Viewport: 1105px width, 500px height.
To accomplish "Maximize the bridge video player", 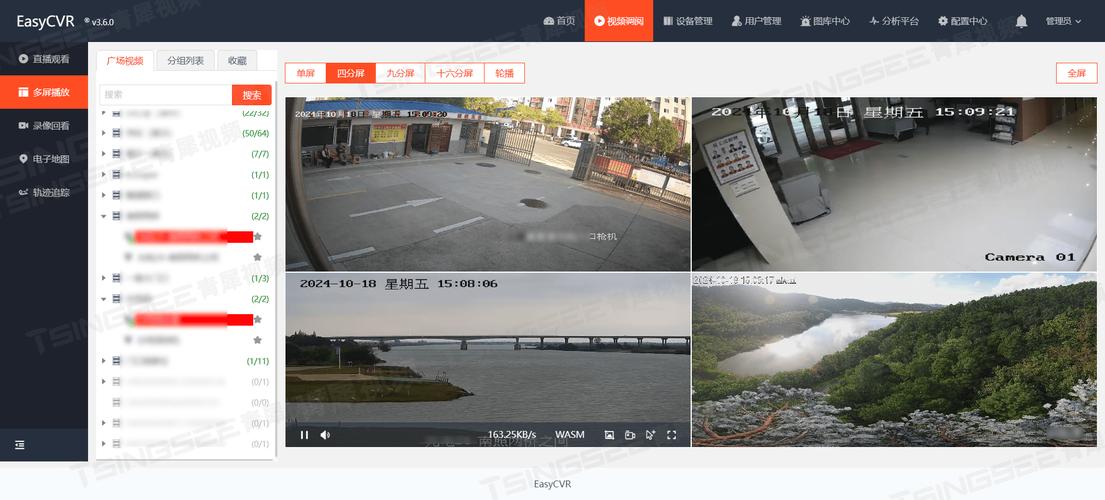I will (x=672, y=435).
